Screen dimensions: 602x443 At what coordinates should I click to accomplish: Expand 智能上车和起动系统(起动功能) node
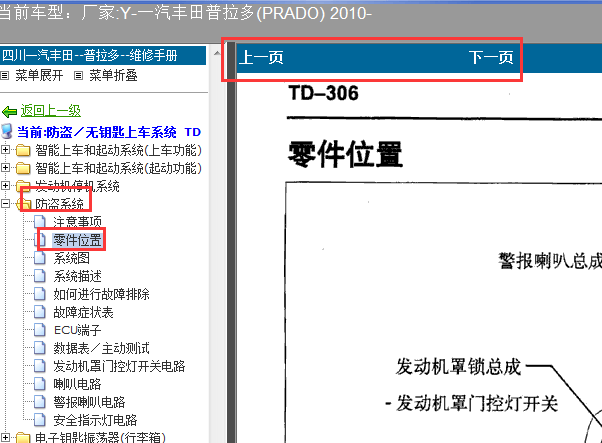(x=5, y=168)
